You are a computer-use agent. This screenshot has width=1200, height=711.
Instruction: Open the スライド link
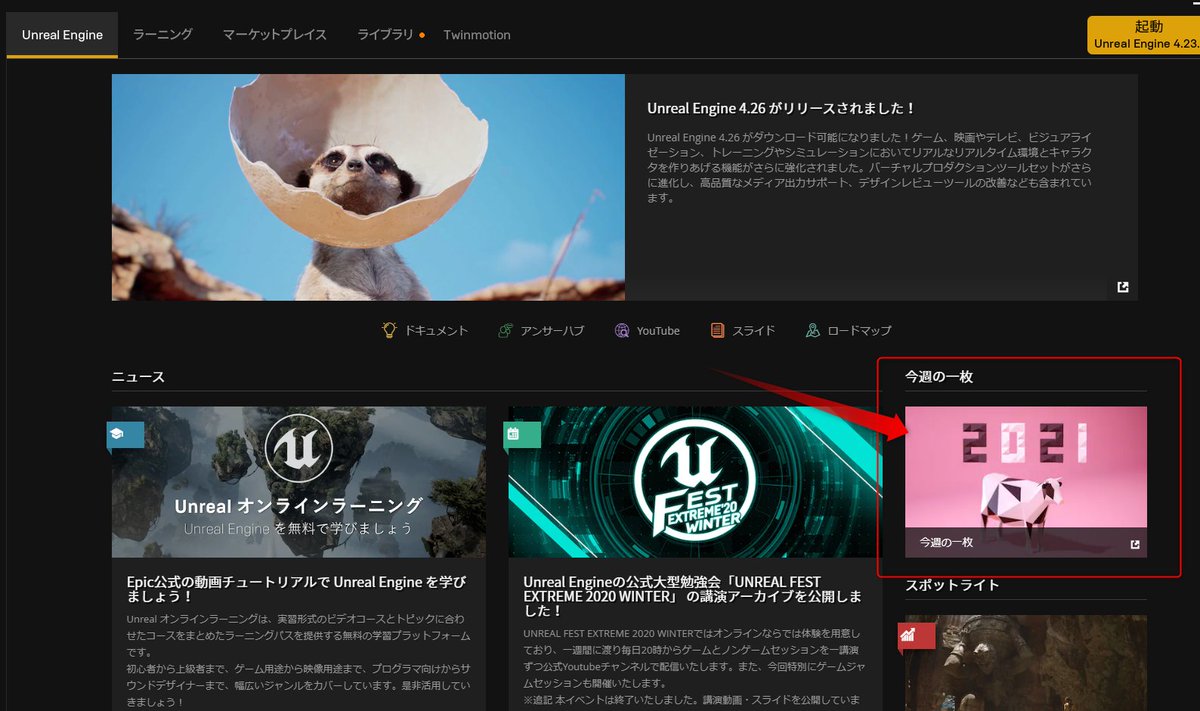[754, 331]
